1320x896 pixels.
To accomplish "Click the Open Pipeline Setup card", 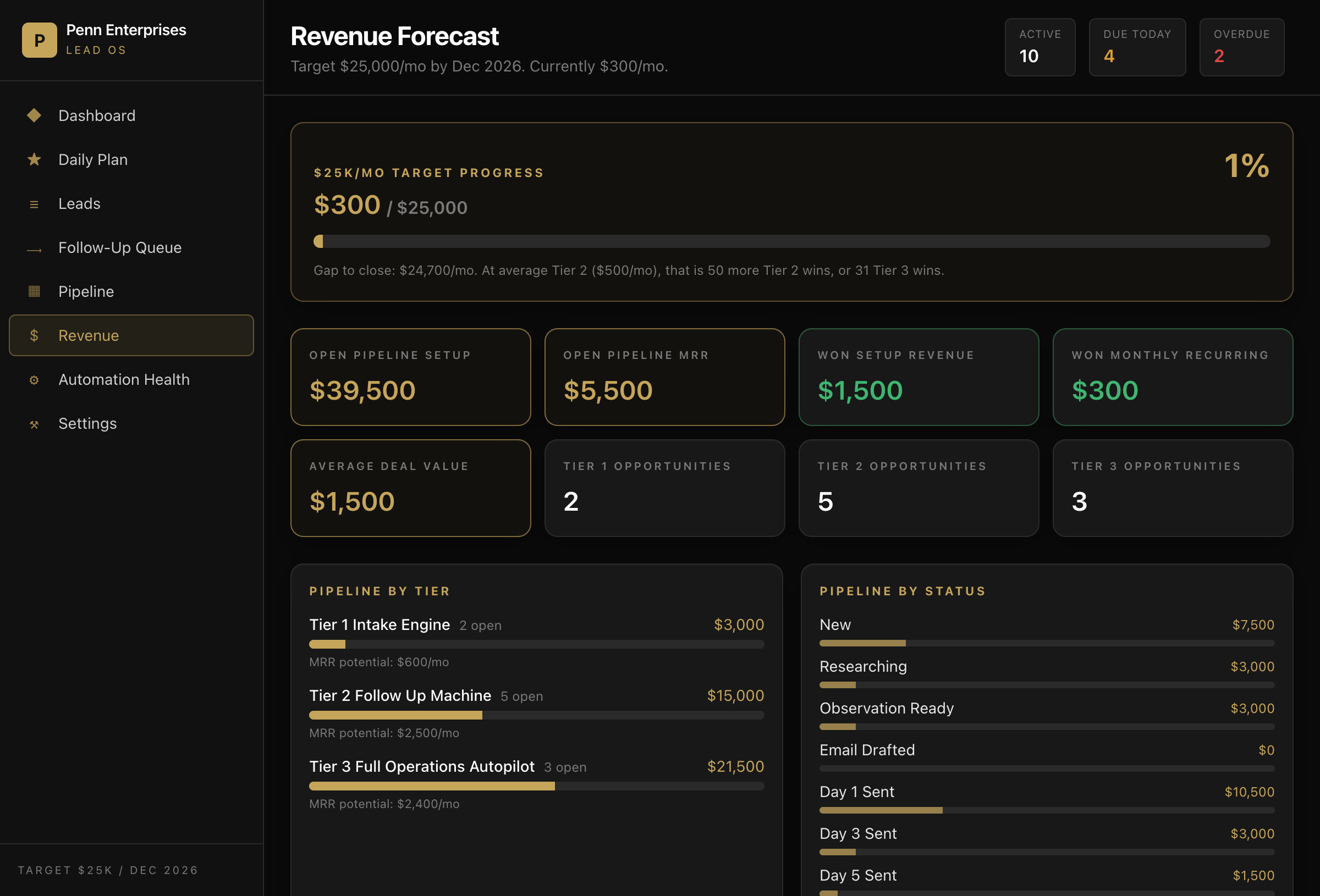I will point(411,377).
